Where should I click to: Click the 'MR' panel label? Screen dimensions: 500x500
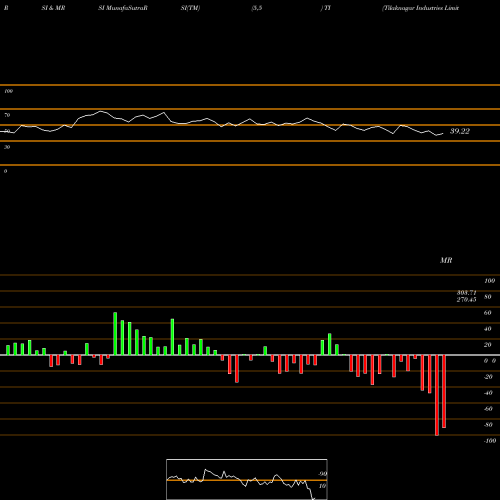click(446, 260)
